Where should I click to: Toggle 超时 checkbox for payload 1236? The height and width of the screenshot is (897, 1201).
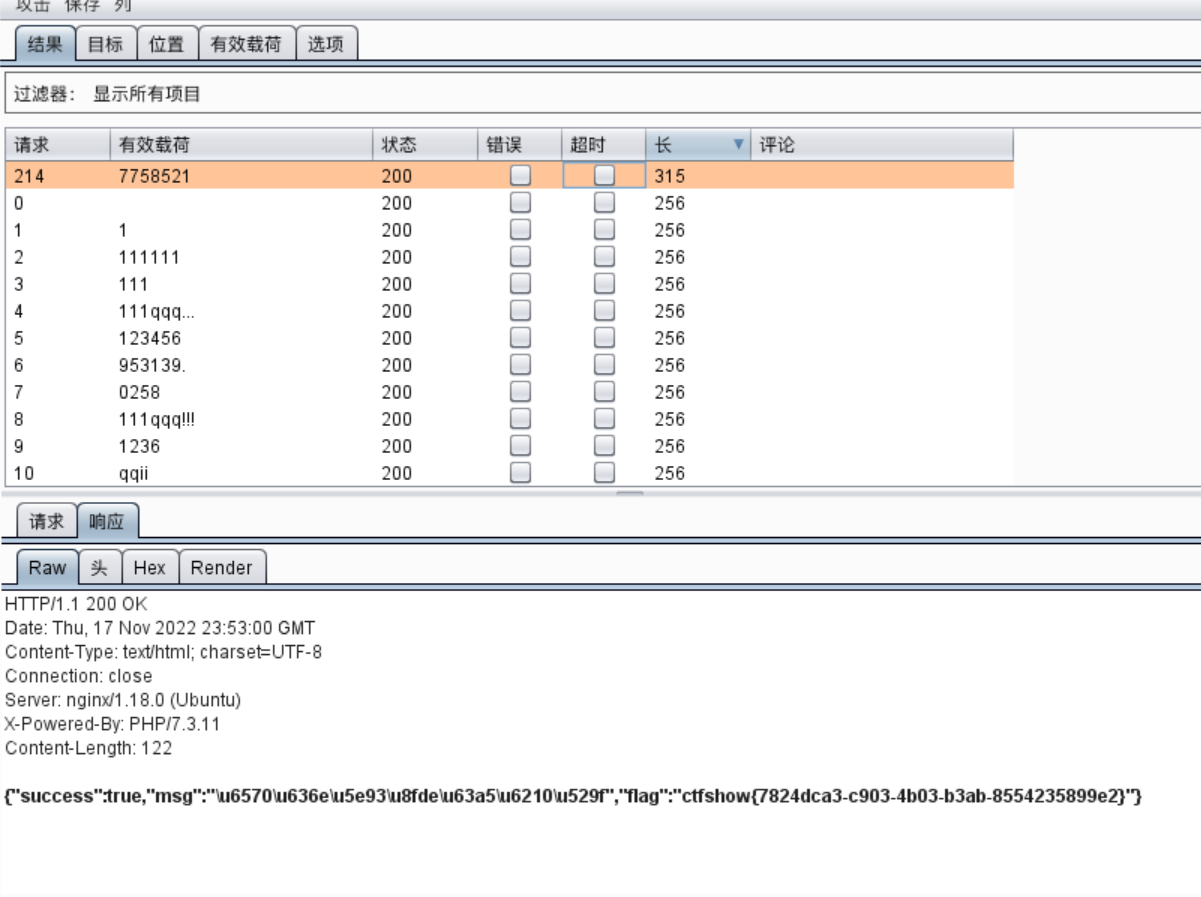(604, 446)
